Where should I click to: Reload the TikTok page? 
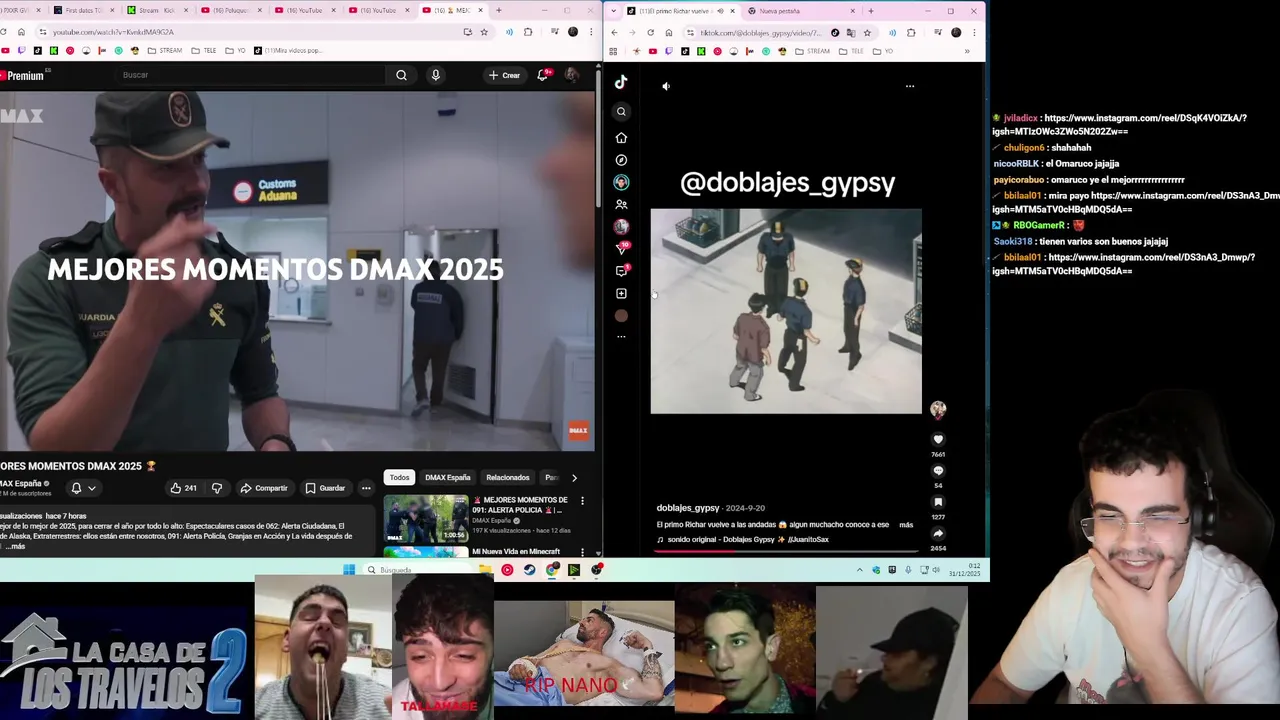[650, 32]
